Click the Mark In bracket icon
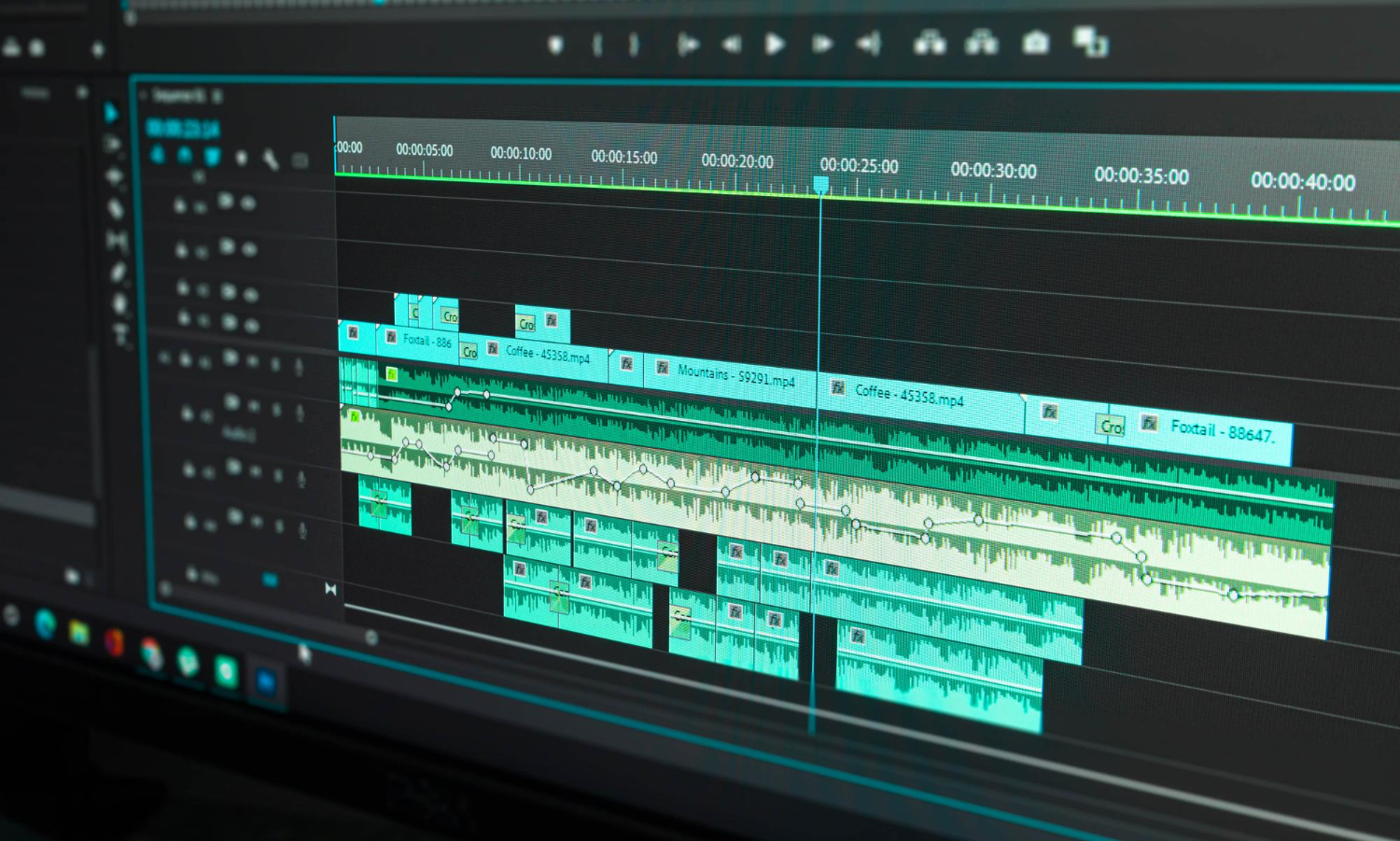The height and width of the screenshot is (841, 1400). [x=597, y=45]
